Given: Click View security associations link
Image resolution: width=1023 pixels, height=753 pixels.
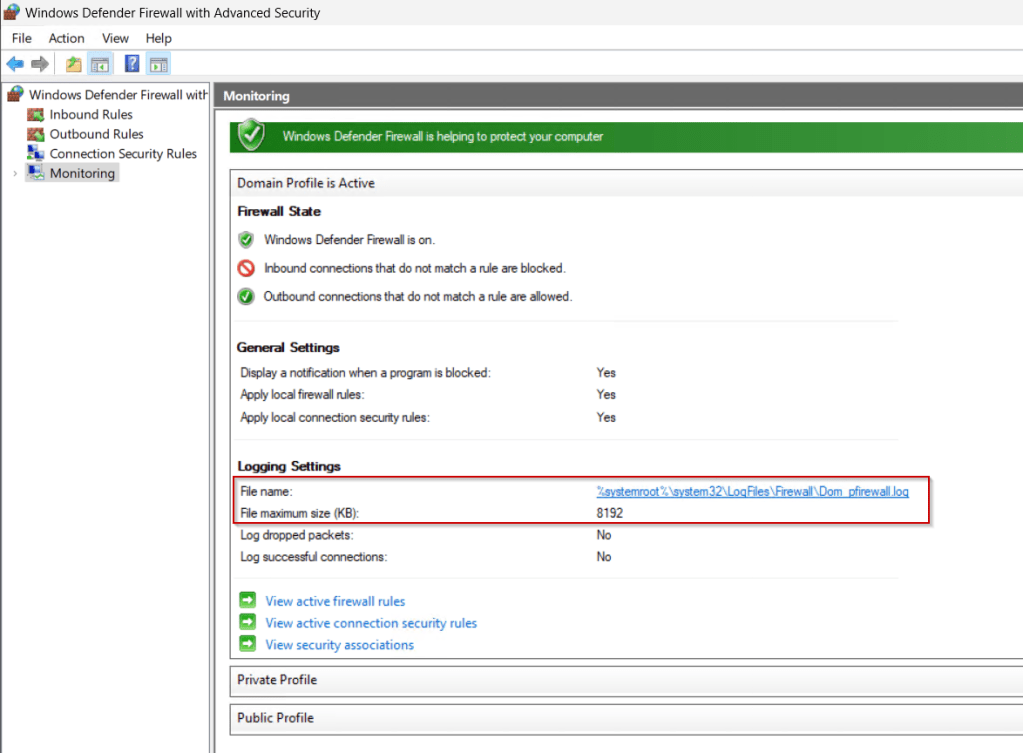Looking at the screenshot, I should (339, 645).
